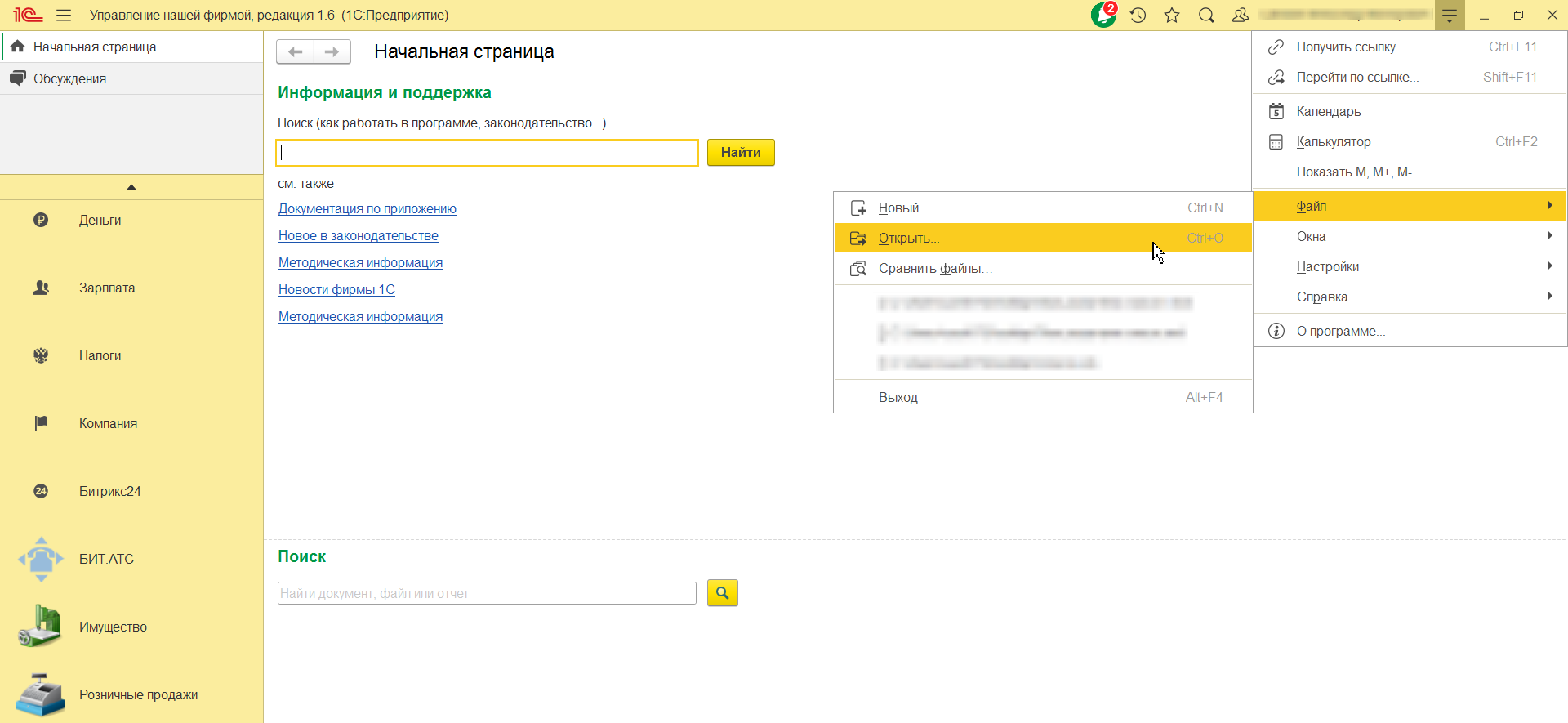Viewport: 1568px width, 723px height.
Task: Open Новости фирмы 1С link
Action: click(336, 289)
